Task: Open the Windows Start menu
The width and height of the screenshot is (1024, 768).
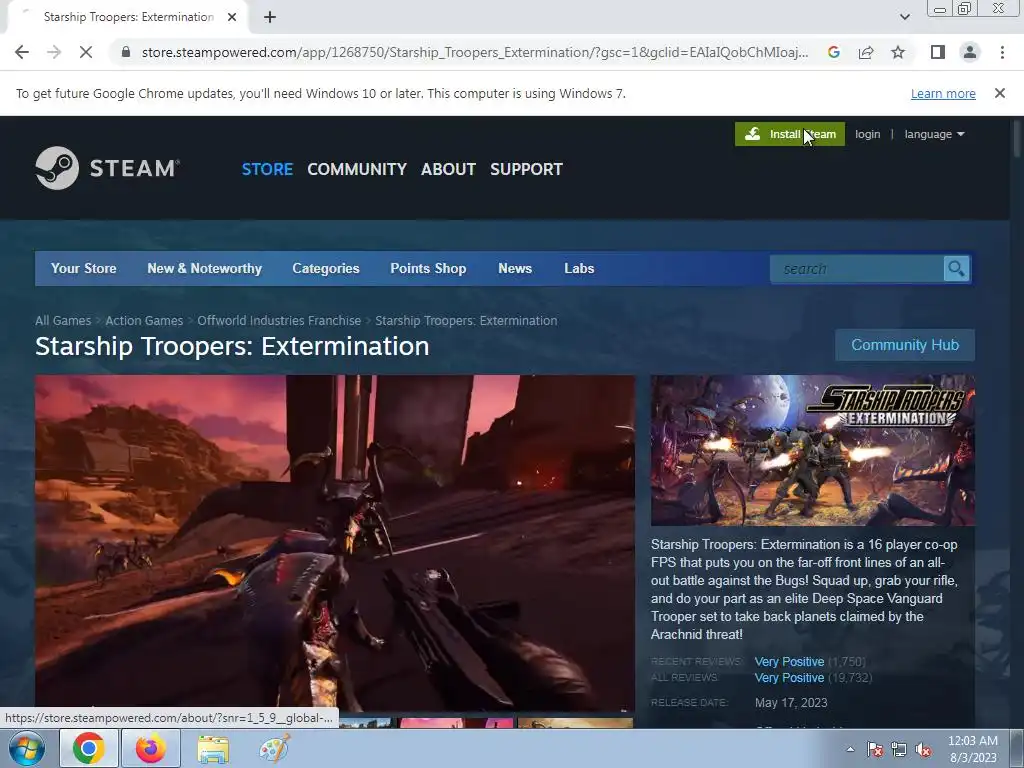Action: [27, 748]
